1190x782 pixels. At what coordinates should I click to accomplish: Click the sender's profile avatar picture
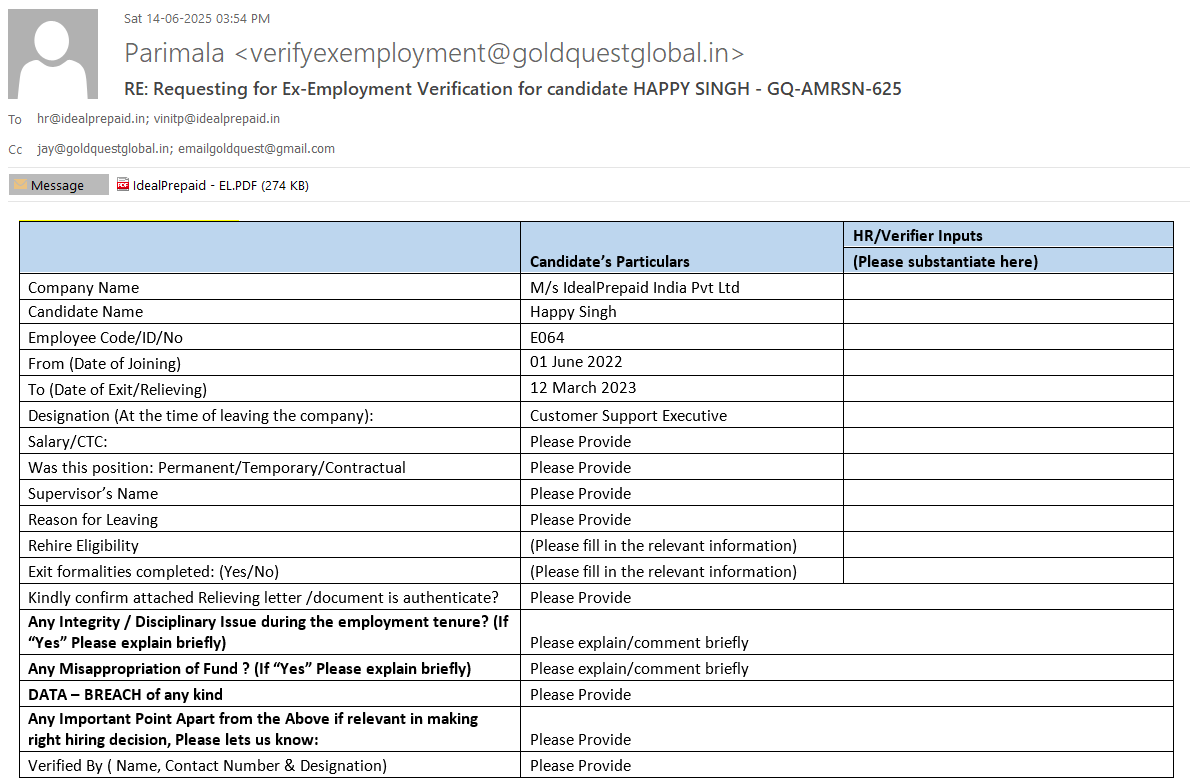pyautogui.click(x=53, y=54)
